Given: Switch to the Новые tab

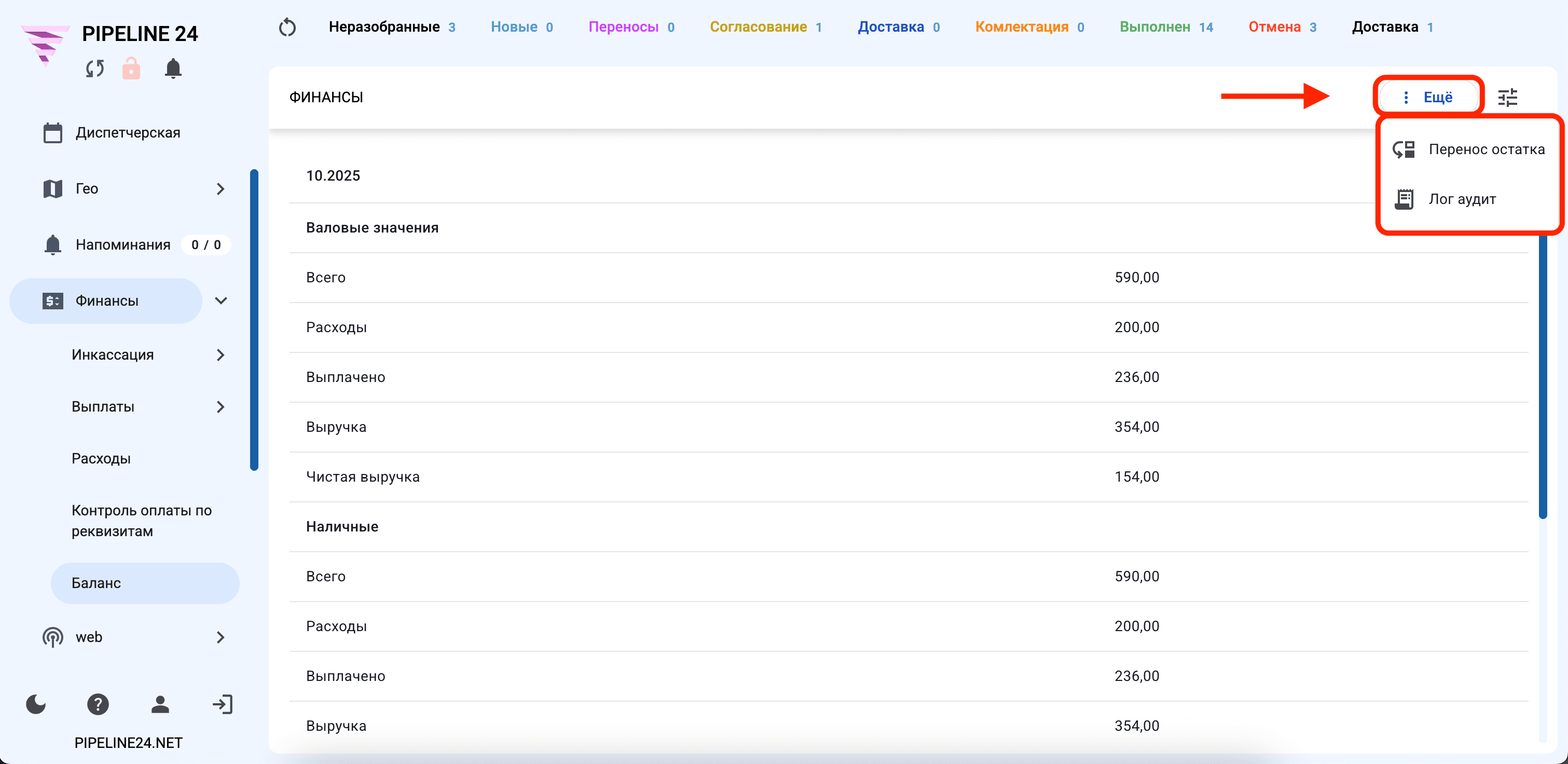Looking at the screenshot, I should [521, 28].
